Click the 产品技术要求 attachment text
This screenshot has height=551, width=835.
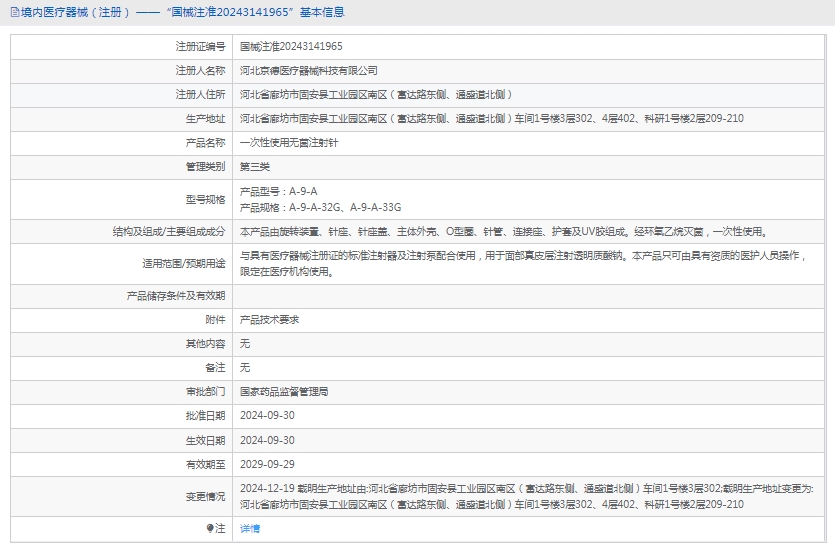pos(269,320)
